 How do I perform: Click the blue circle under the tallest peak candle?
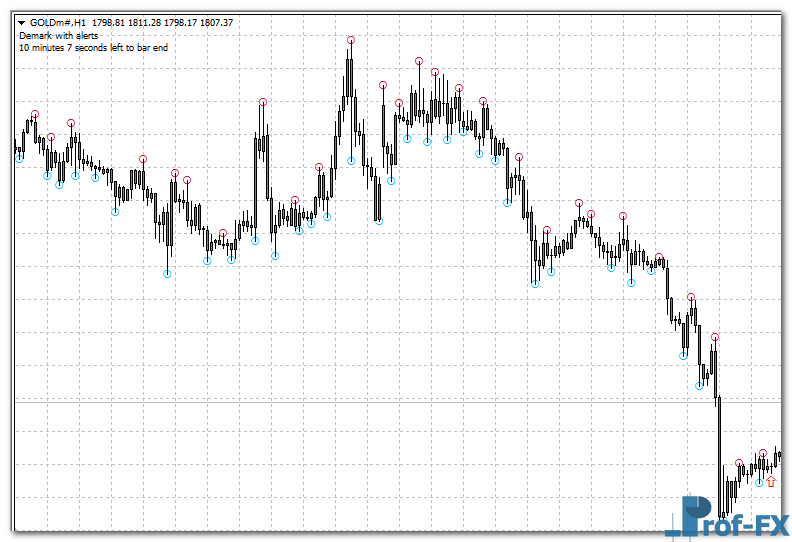point(351,161)
